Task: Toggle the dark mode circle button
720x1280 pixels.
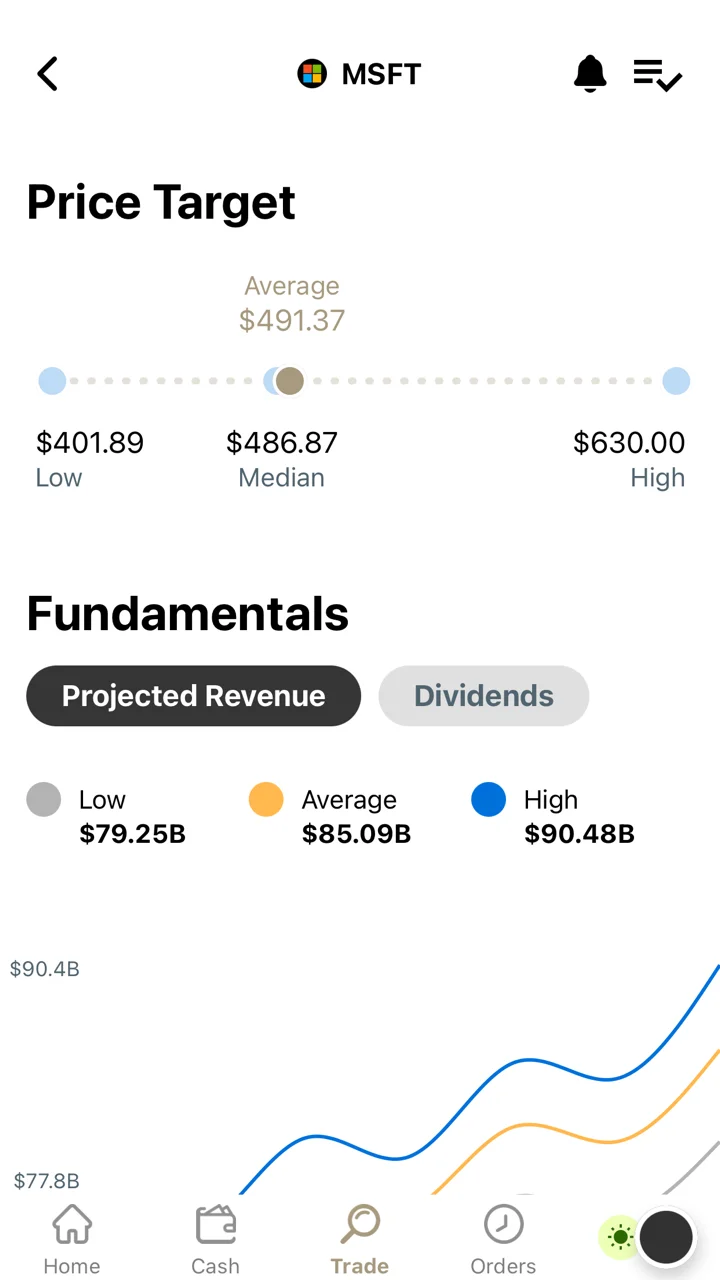Action: (x=666, y=1237)
